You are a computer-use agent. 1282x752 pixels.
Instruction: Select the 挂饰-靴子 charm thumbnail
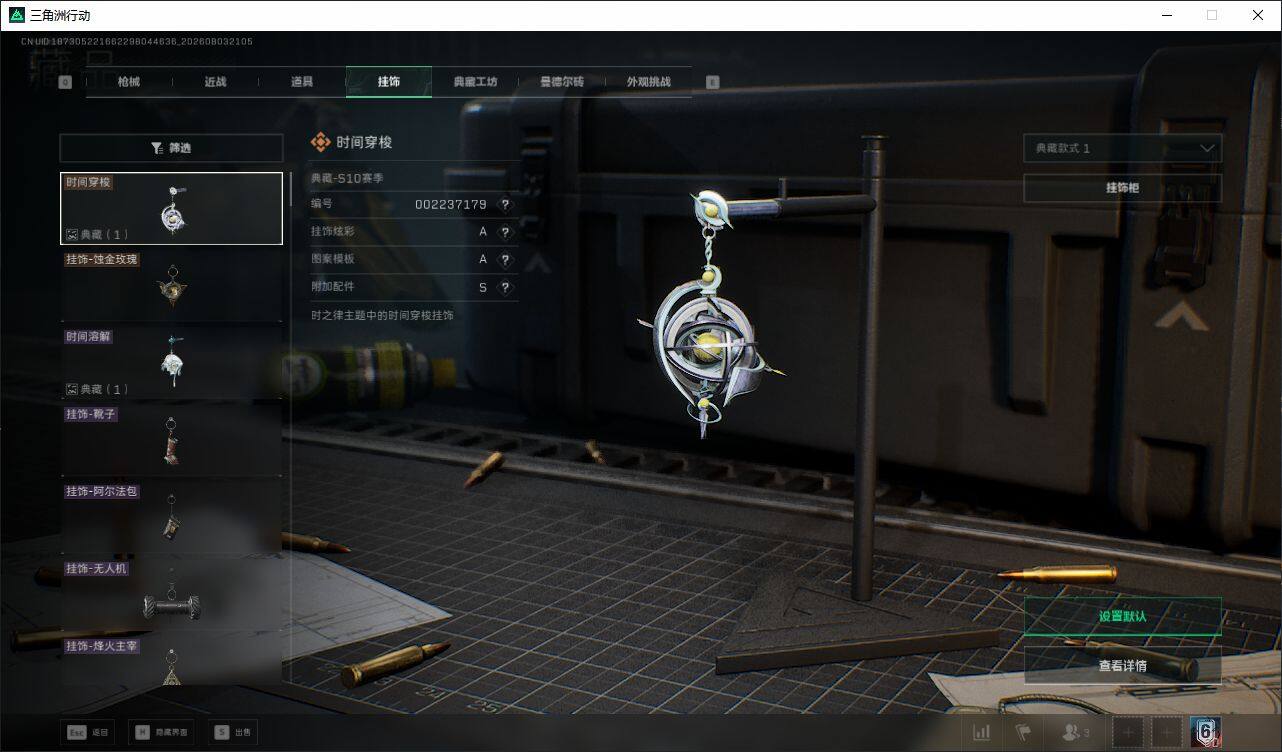coord(171,440)
